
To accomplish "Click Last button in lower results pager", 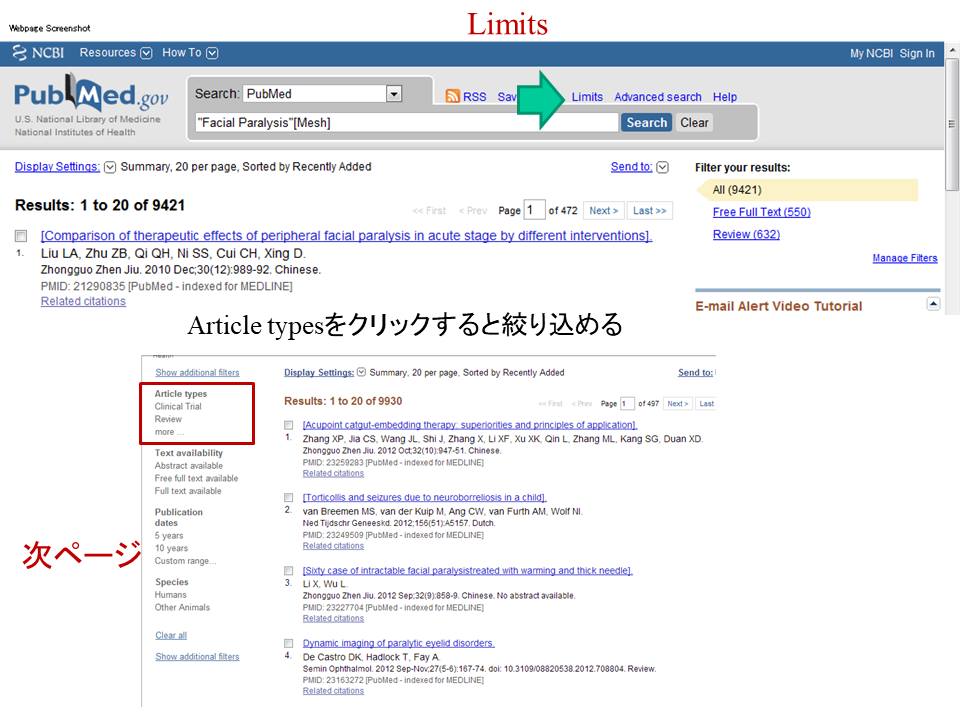I will coord(707,403).
